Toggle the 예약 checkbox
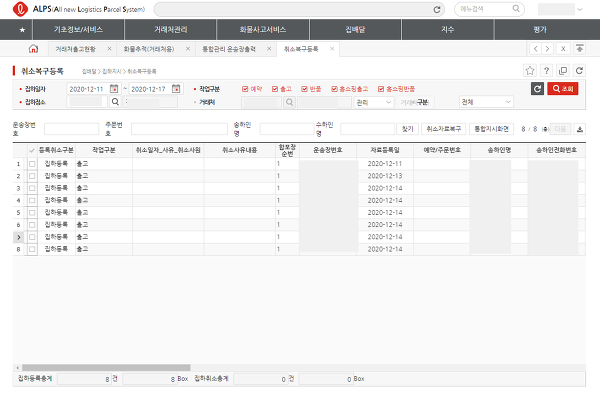 click(x=245, y=89)
